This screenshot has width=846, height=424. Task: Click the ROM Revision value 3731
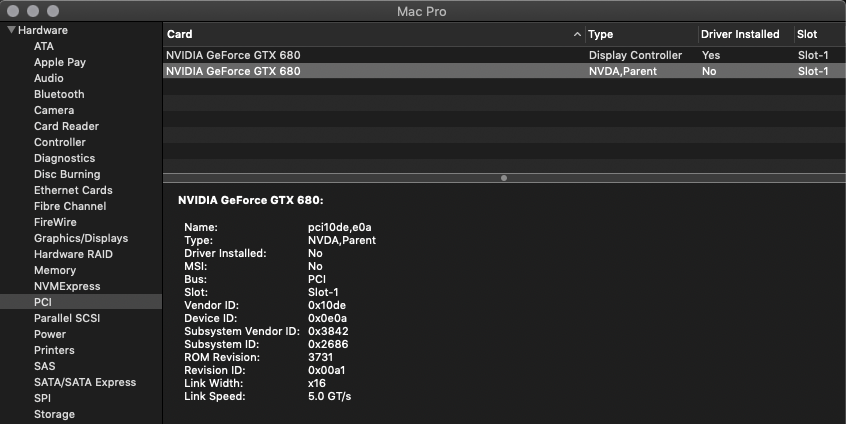click(x=320, y=357)
